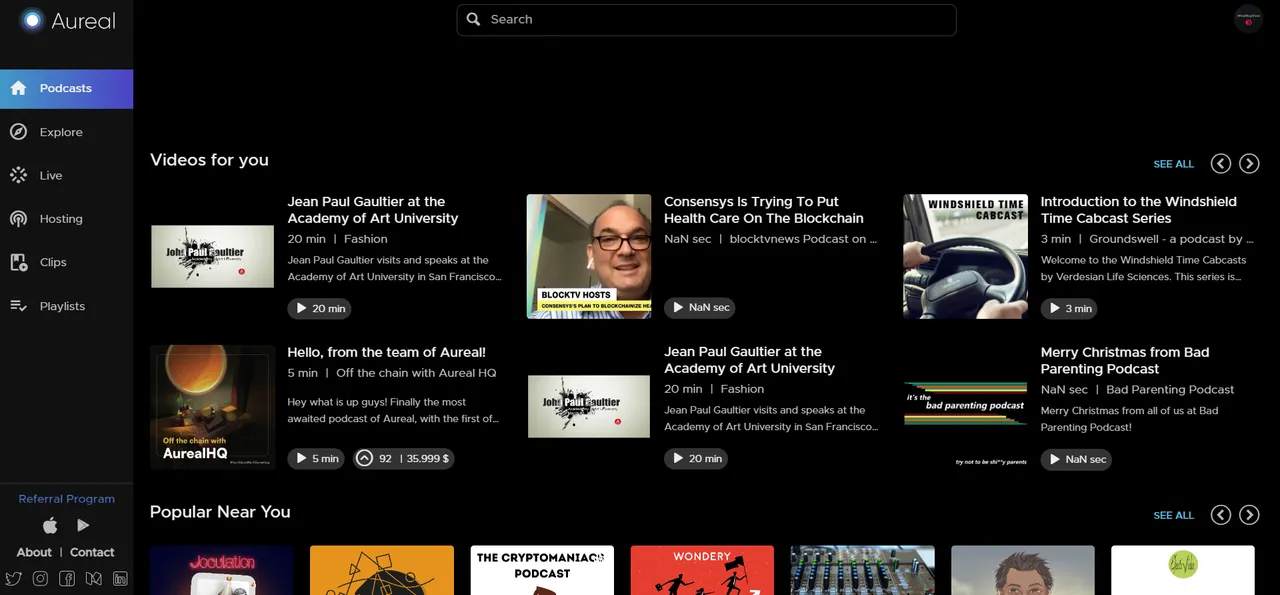The width and height of the screenshot is (1280, 595).
Task: Click the Live broadcast icon
Action: coord(18,175)
